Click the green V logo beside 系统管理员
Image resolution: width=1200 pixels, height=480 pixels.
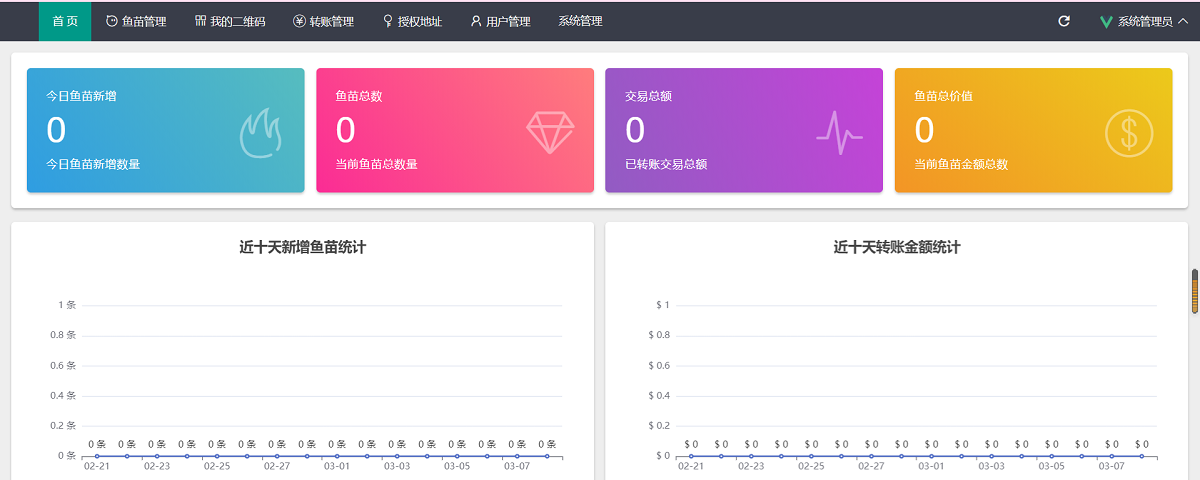coord(1106,21)
